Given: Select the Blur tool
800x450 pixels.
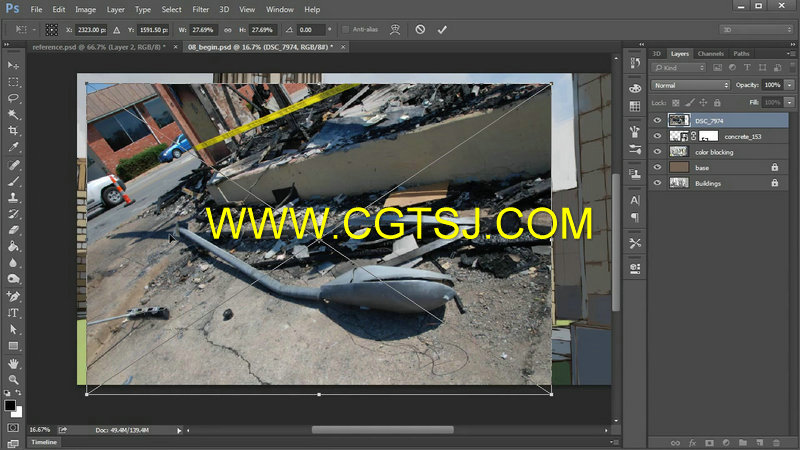Looking at the screenshot, I should [x=13, y=263].
